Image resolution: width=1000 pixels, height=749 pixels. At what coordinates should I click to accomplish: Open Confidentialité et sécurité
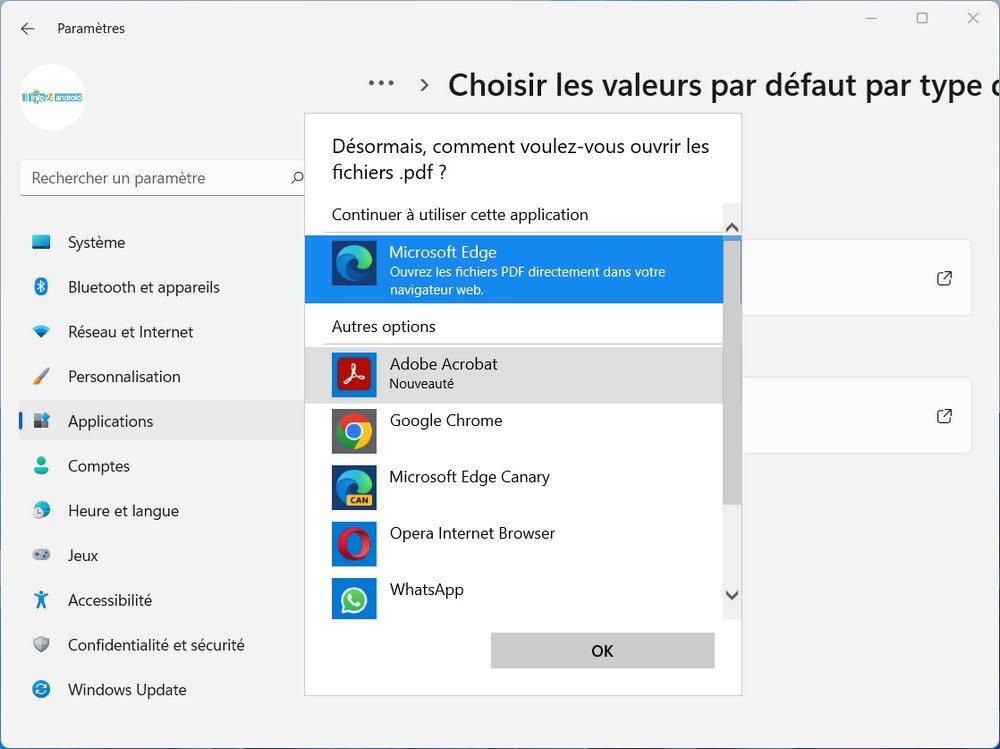pos(163,645)
